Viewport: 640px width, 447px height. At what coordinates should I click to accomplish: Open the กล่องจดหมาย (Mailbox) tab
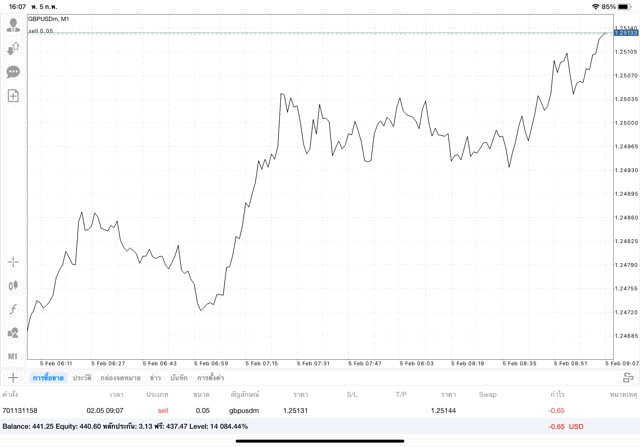120,378
